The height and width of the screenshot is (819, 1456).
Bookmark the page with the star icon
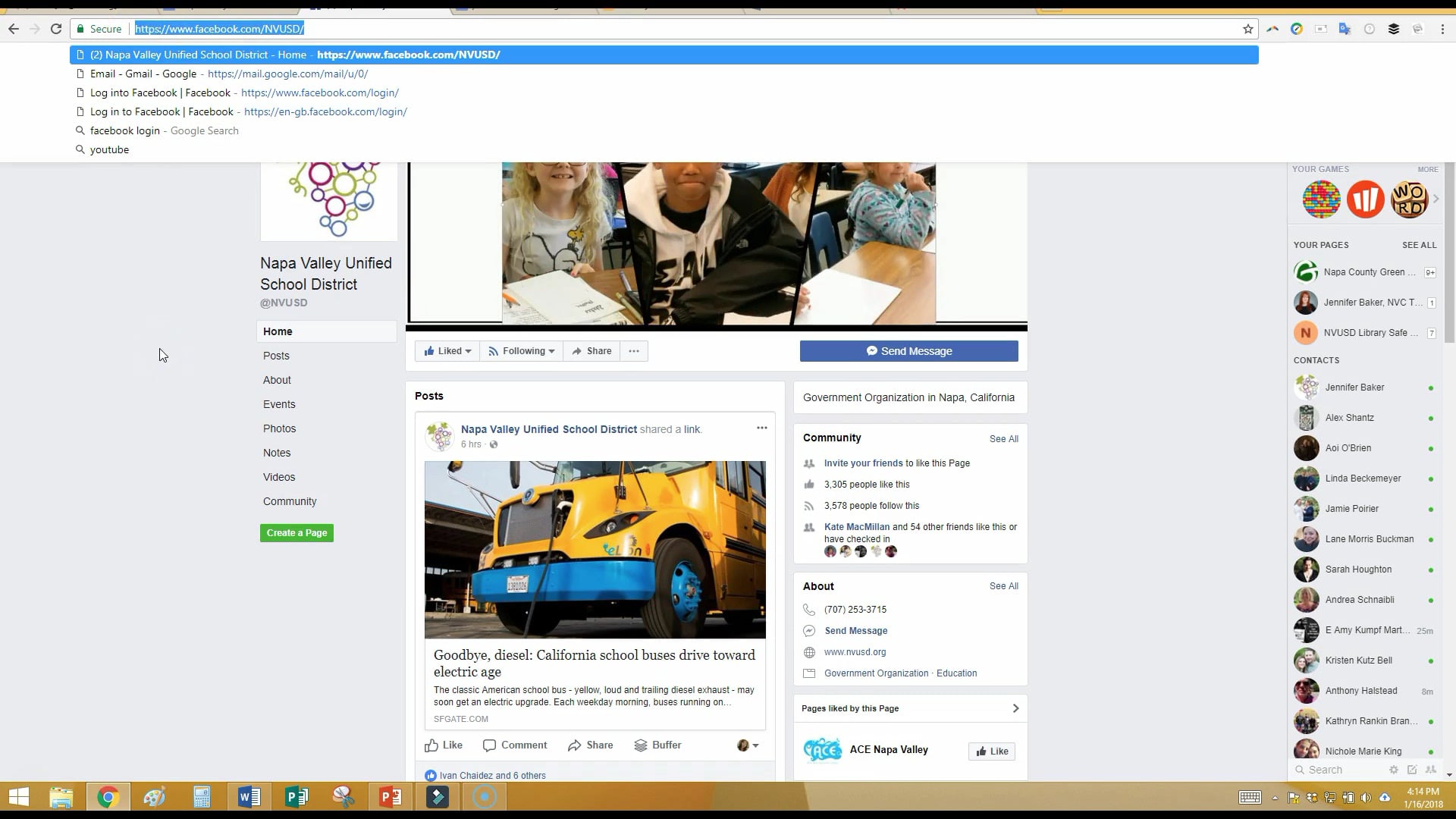pos(1248,29)
